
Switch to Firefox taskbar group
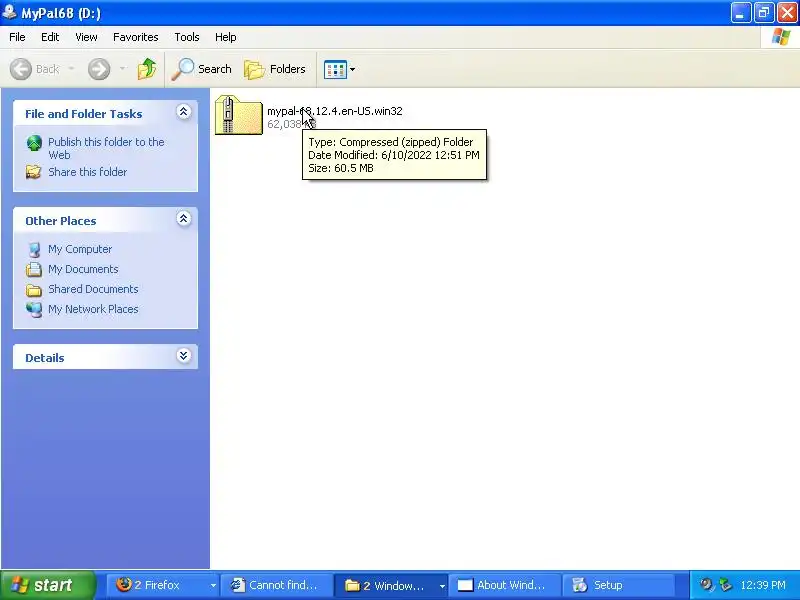click(x=157, y=585)
